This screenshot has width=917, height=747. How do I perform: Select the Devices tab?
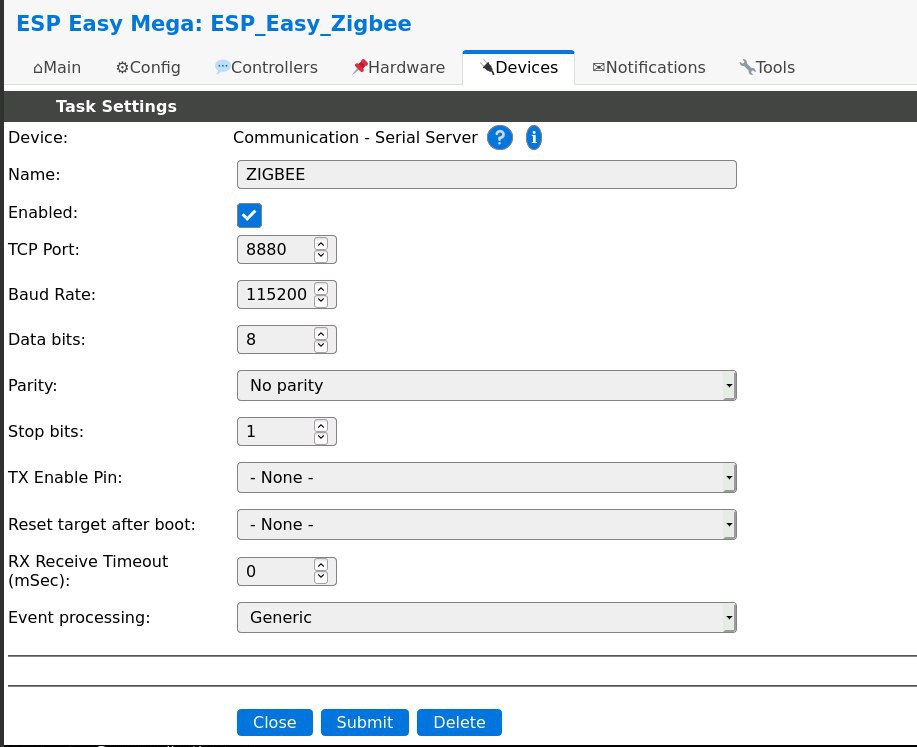point(518,68)
